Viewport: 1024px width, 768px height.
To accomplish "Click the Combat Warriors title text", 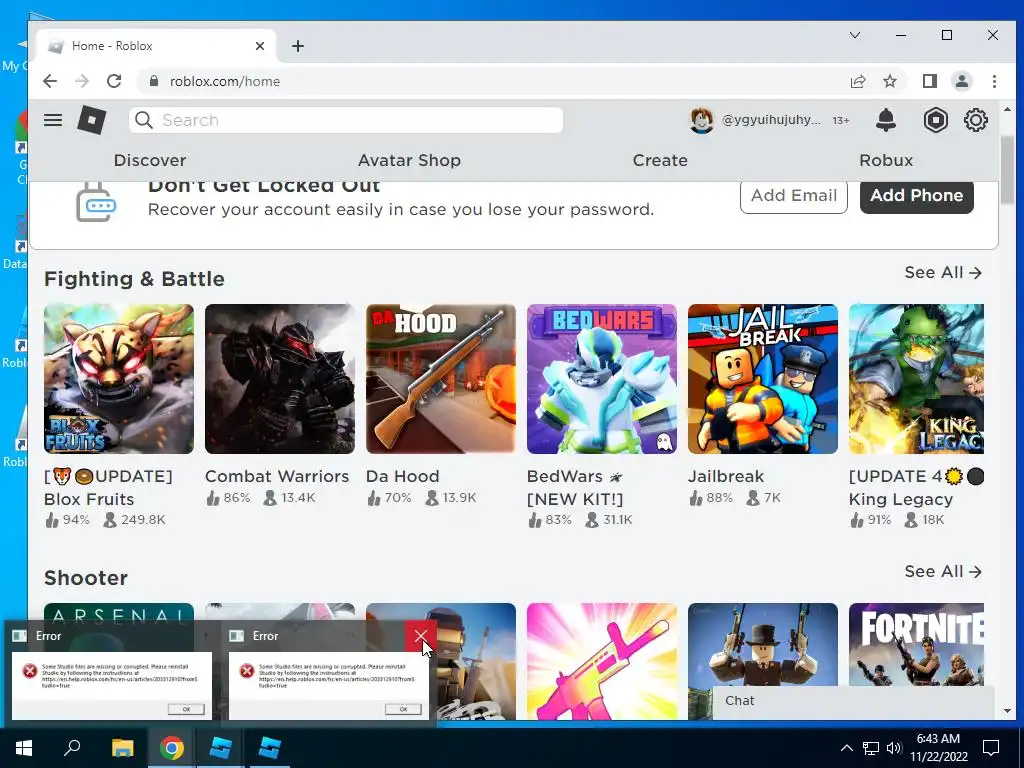I will coord(277,477).
